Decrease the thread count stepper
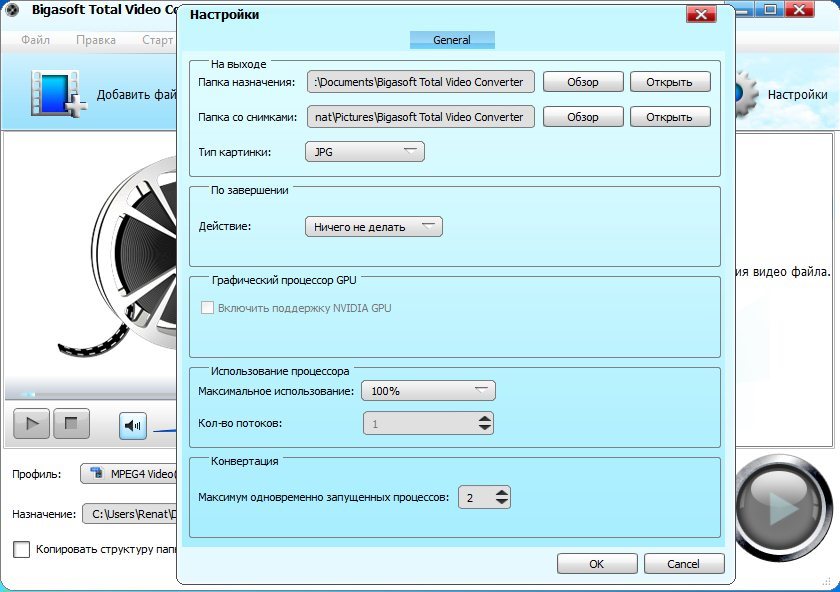The image size is (840, 592). (x=485, y=428)
